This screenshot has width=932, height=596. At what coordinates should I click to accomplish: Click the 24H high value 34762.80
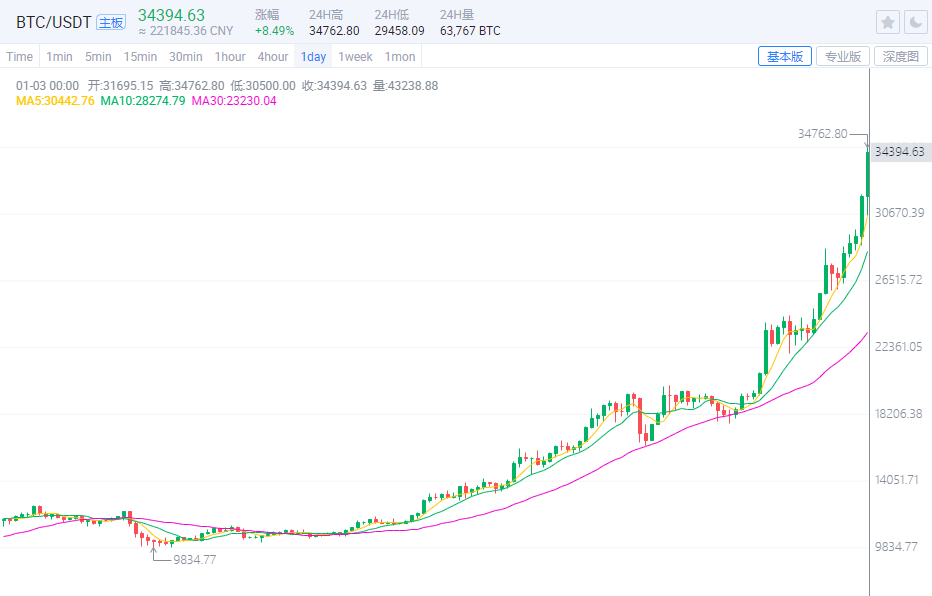(x=334, y=31)
